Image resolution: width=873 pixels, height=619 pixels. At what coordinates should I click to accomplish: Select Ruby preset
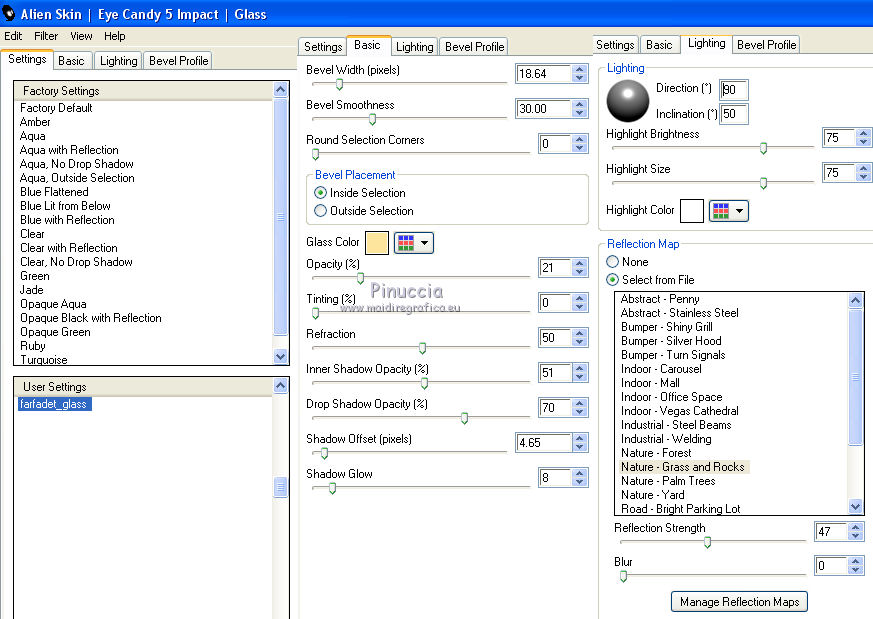(33, 346)
